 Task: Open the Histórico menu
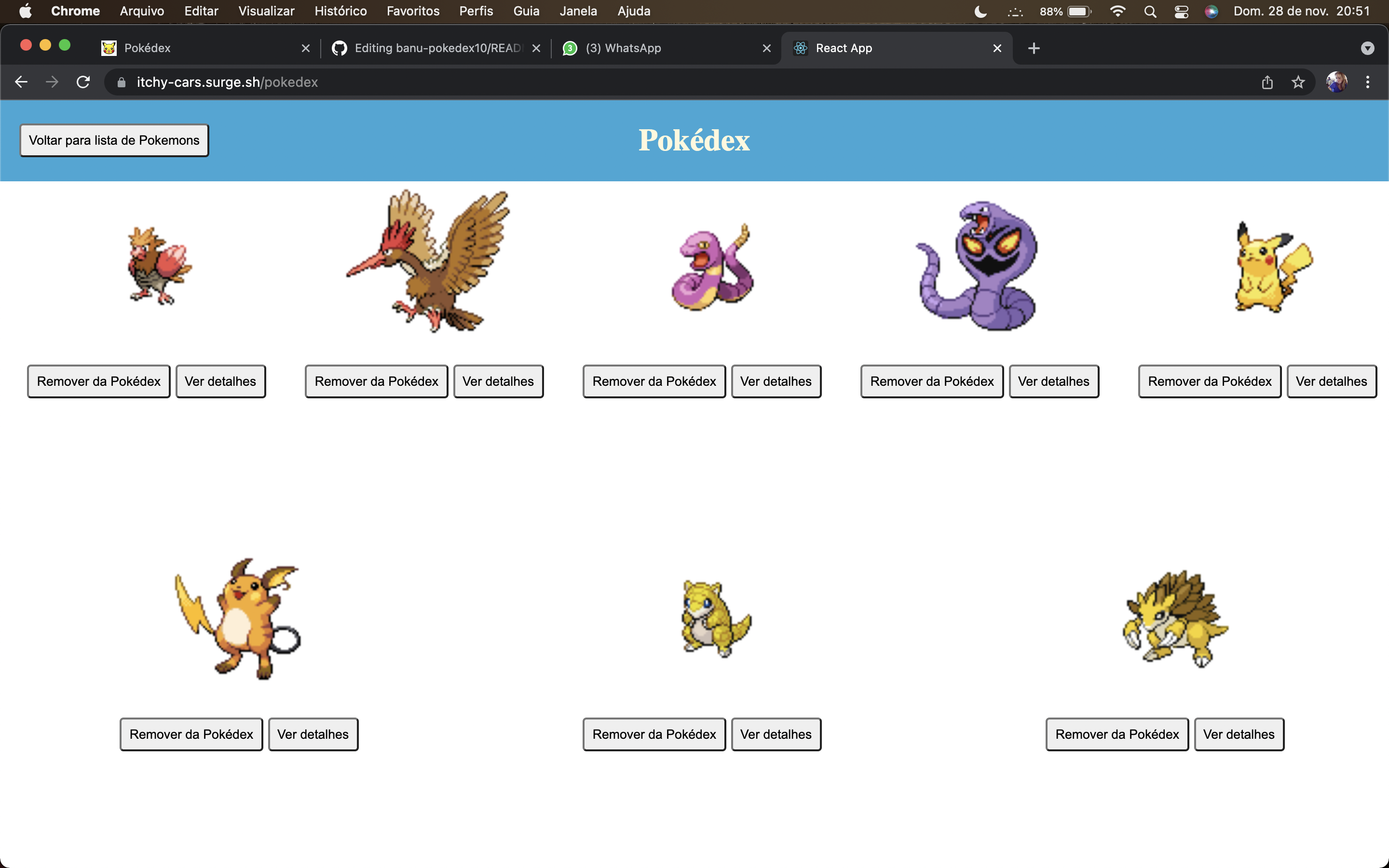tap(340, 11)
